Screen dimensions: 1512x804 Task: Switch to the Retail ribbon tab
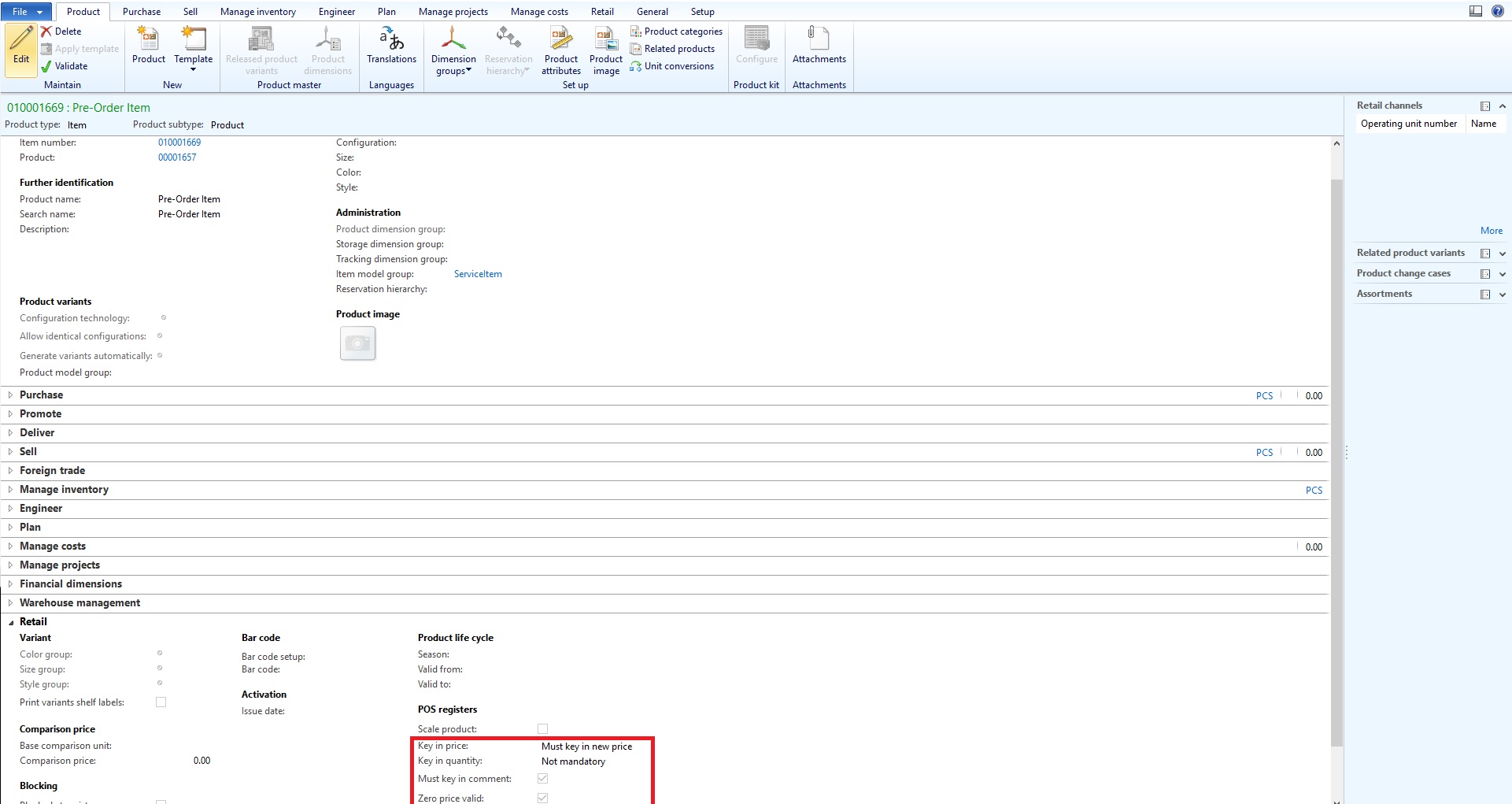[602, 12]
